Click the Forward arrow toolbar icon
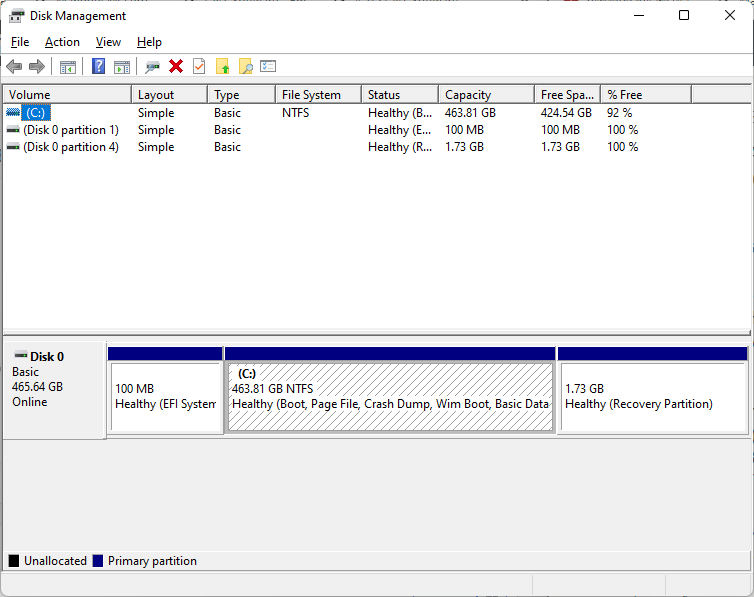754x597 pixels. click(37, 66)
